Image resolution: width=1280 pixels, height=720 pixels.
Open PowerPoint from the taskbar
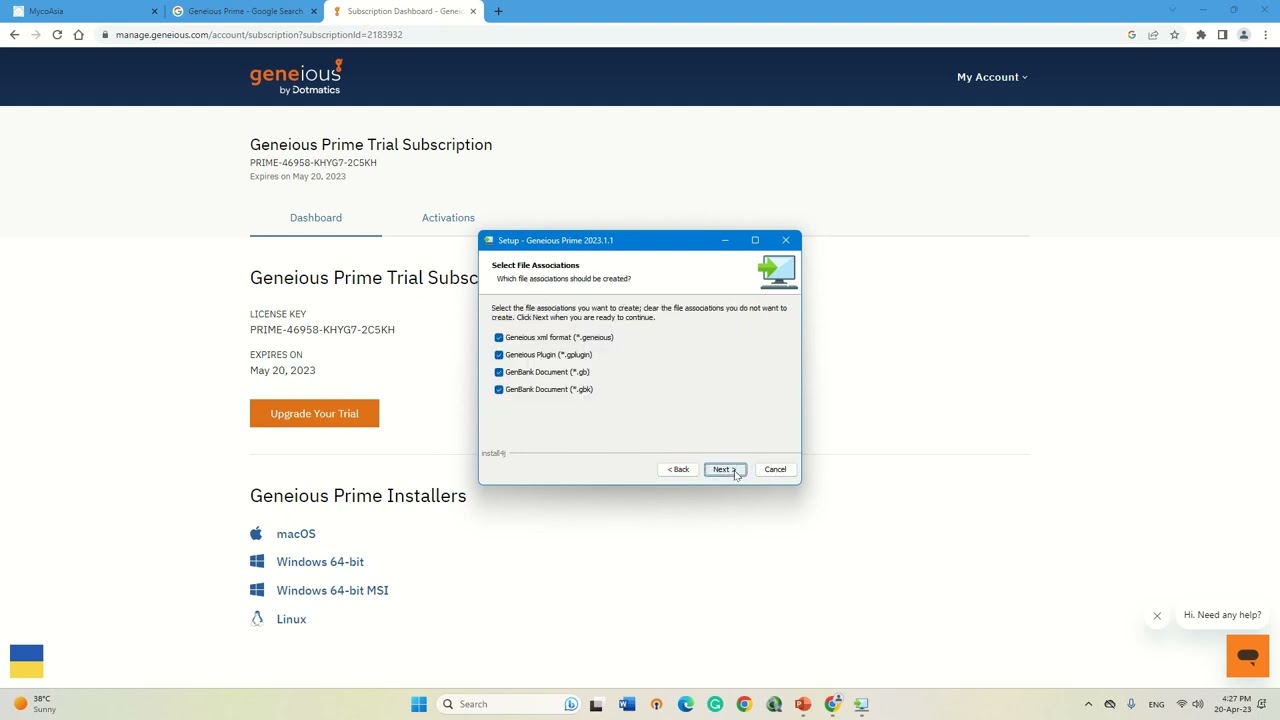coord(803,704)
